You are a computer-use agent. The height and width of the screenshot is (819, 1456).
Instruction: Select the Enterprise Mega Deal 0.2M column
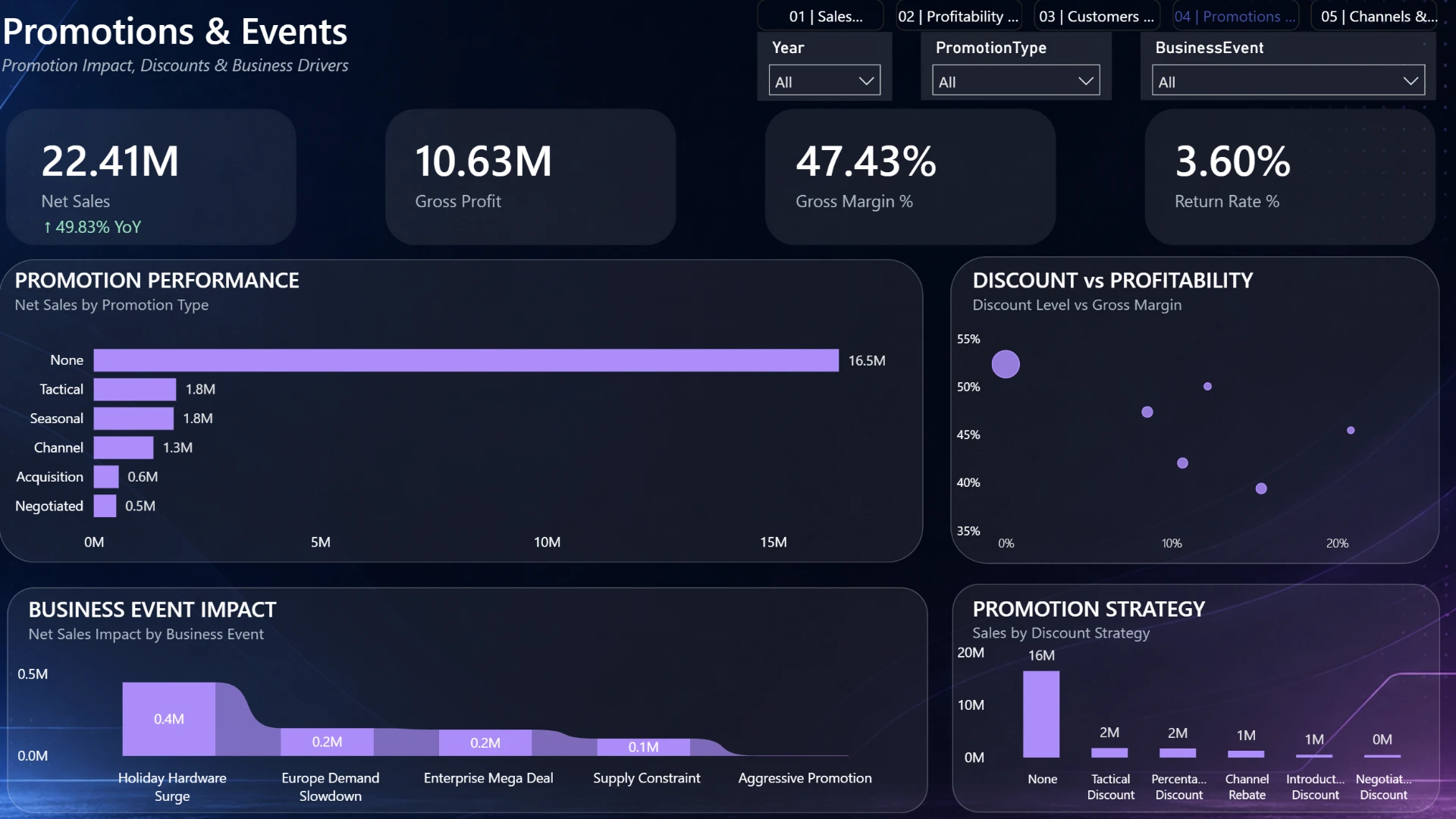pyautogui.click(x=485, y=743)
